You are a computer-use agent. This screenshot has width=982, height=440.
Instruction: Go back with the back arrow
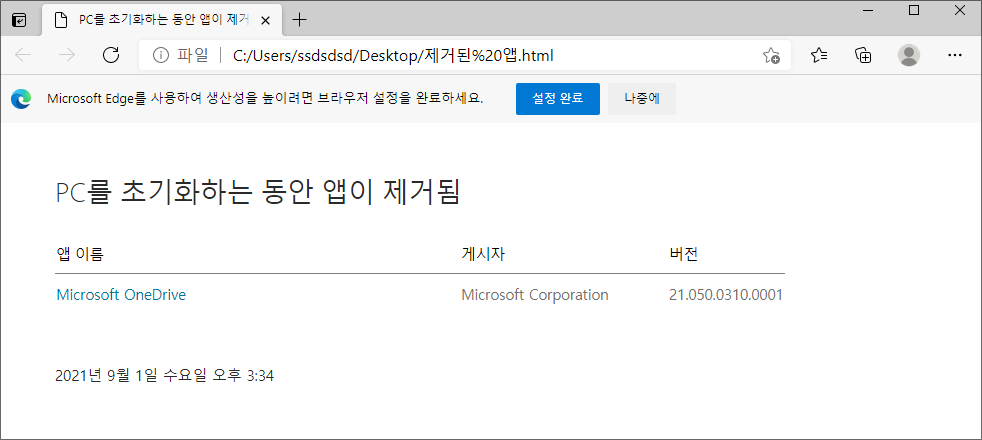(23, 55)
